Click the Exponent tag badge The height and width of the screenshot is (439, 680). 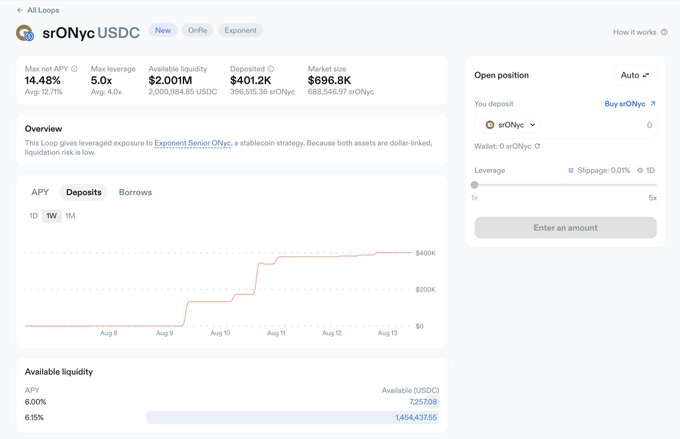click(240, 30)
